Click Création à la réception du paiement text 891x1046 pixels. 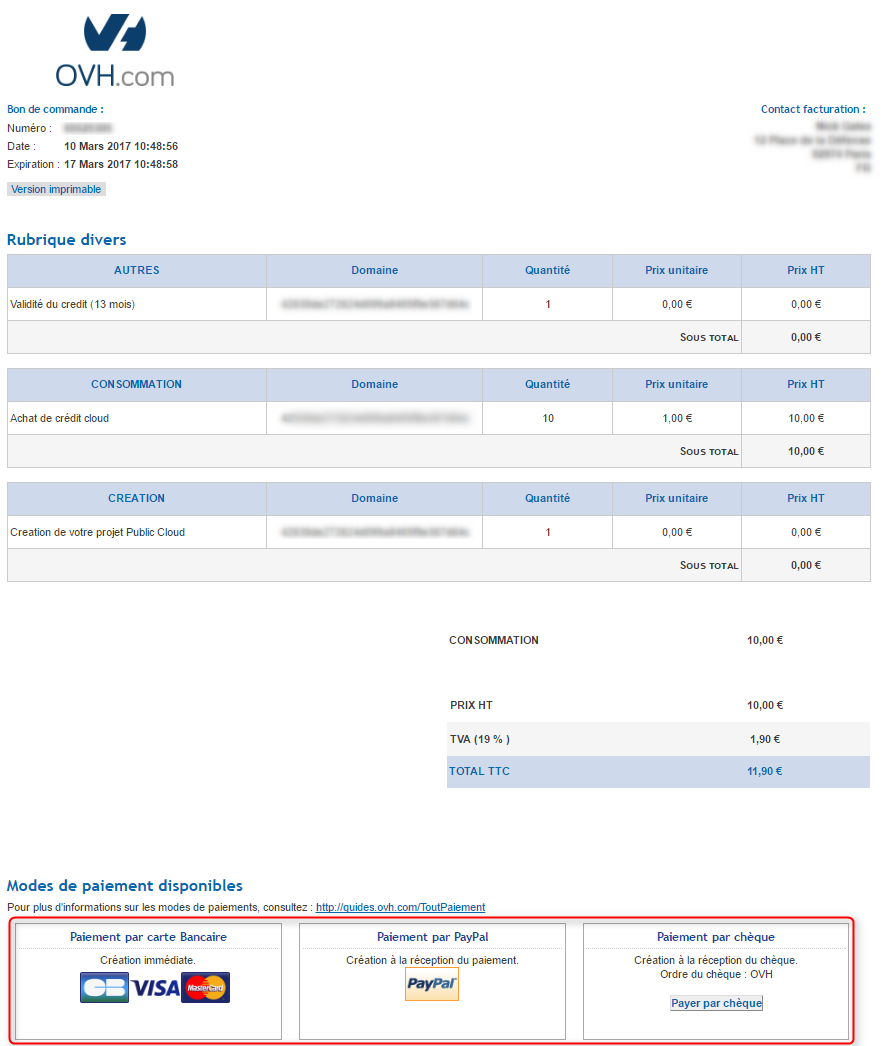(x=432, y=960)
